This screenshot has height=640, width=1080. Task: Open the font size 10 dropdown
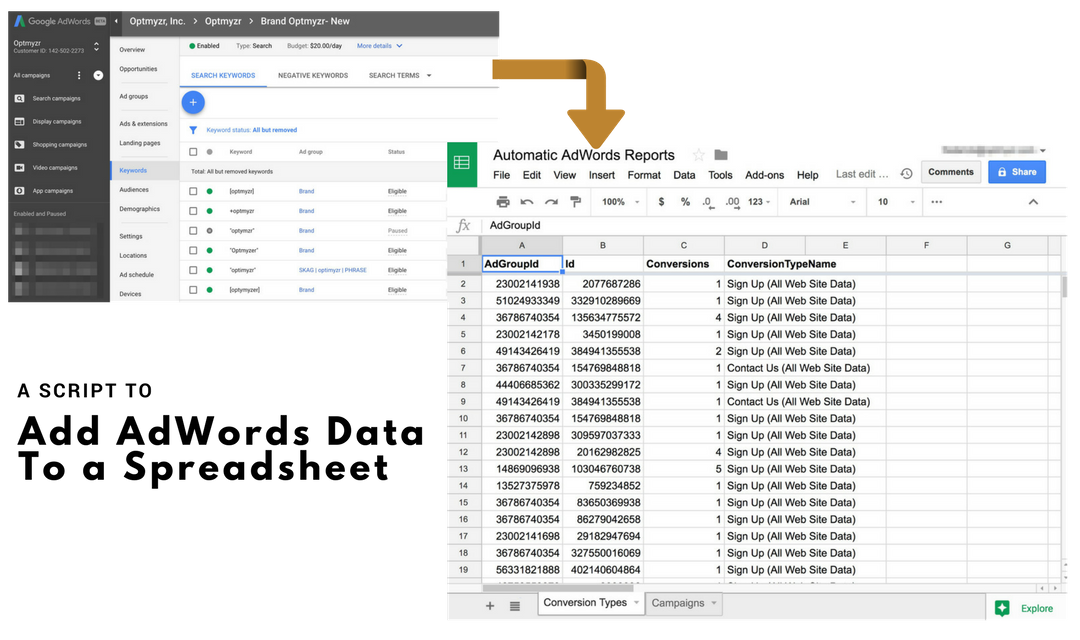click(895, 202)
